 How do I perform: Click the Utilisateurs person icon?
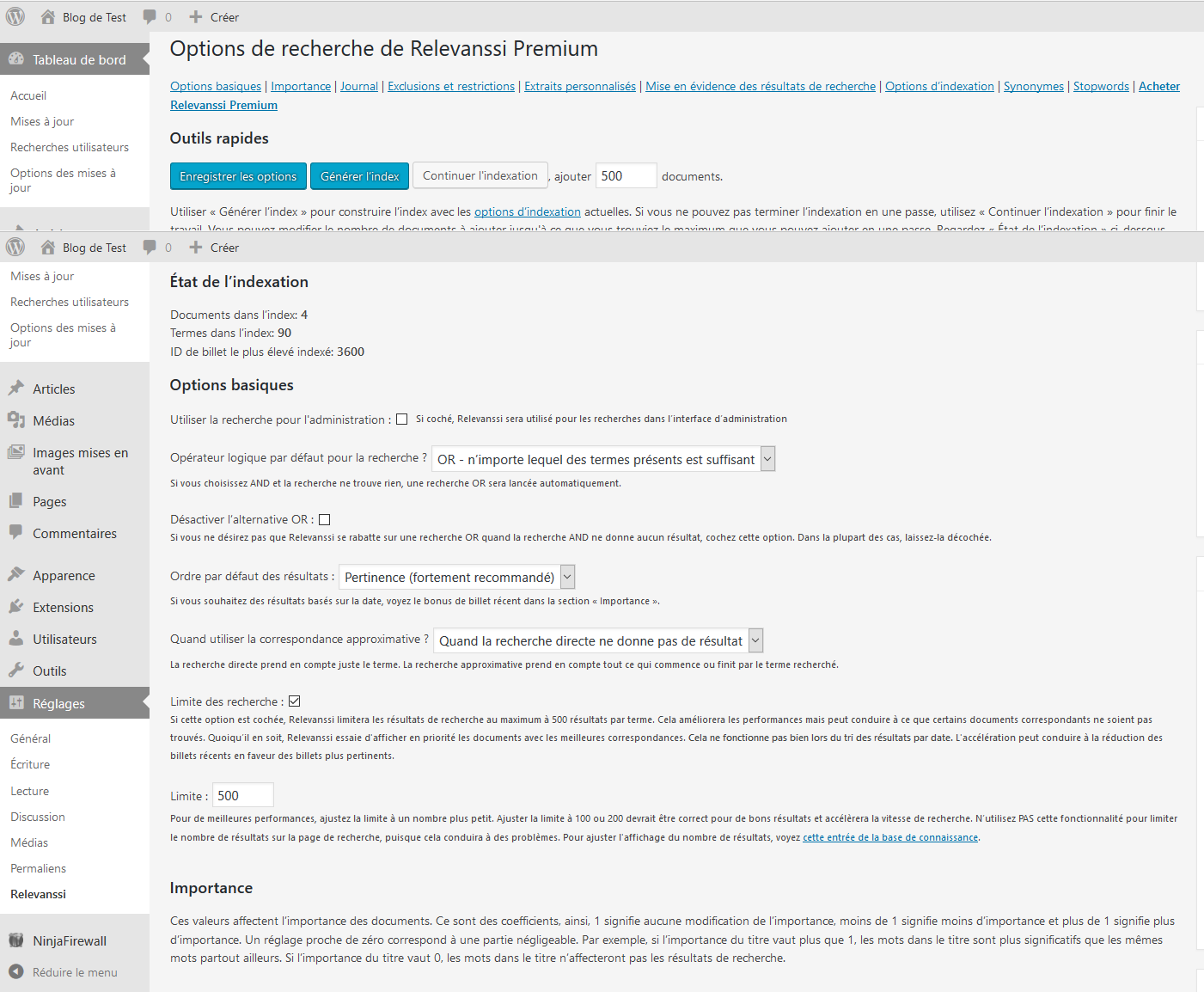(16, 639)
